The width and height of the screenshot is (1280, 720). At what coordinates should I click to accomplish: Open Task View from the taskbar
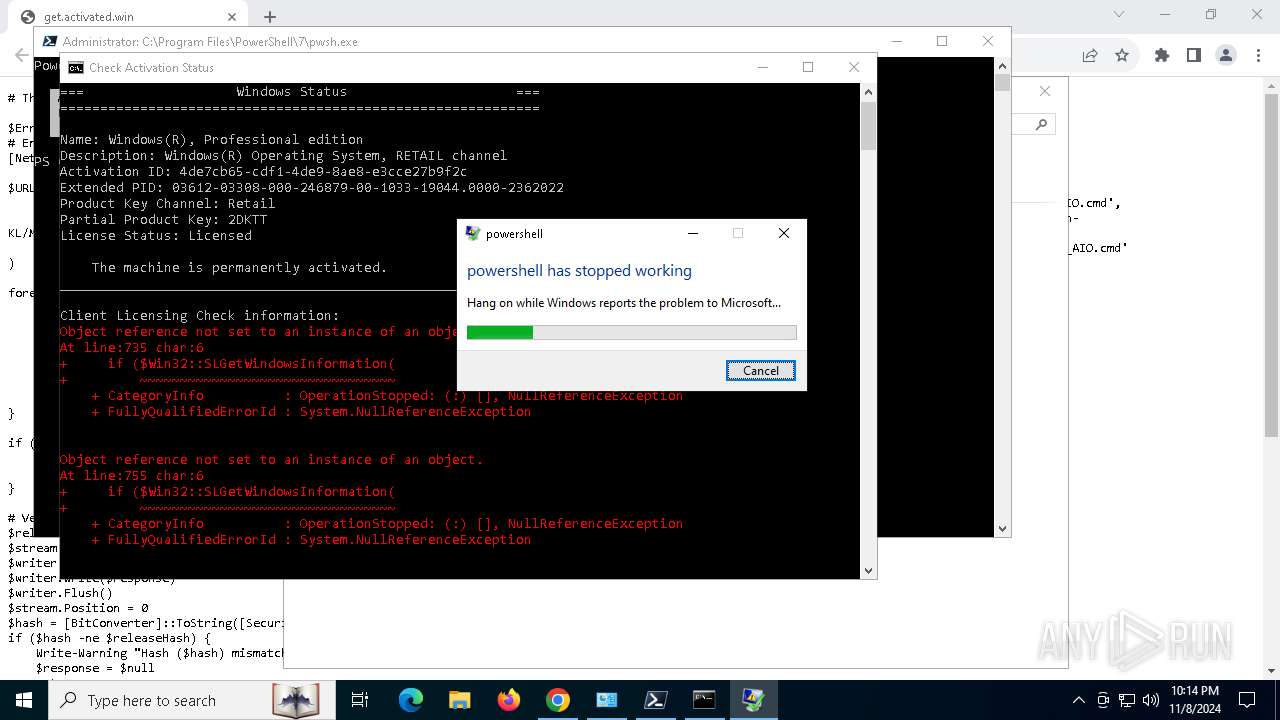pos(360,700)
